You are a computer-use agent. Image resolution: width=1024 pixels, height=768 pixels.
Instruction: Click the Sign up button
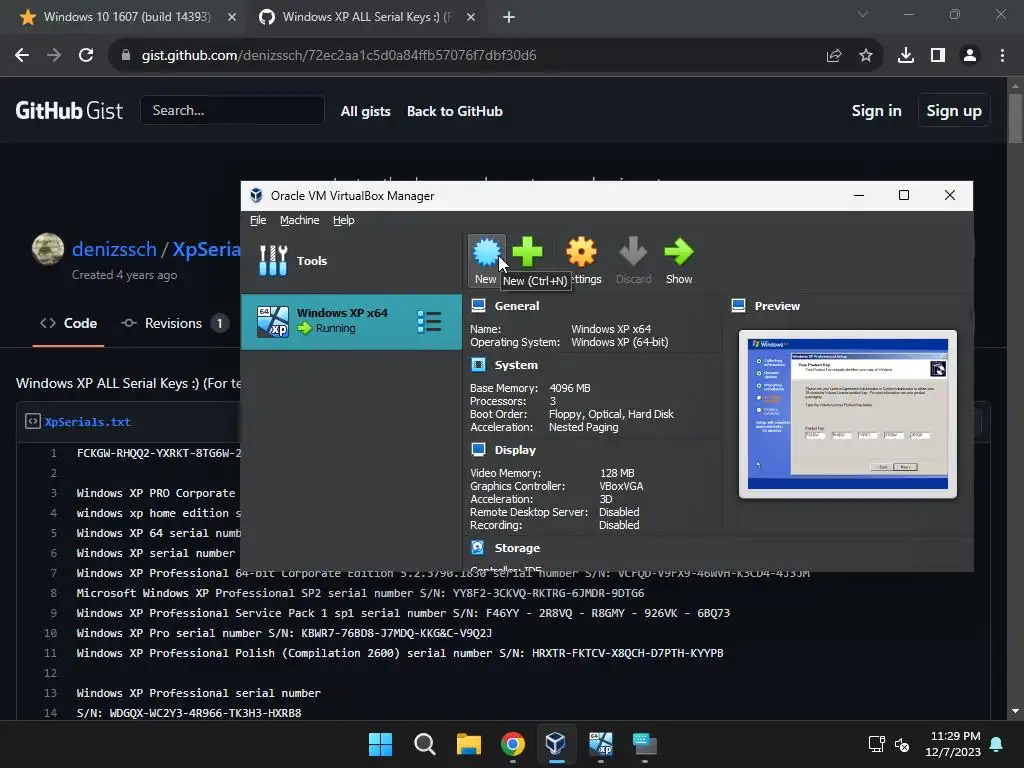953,111
